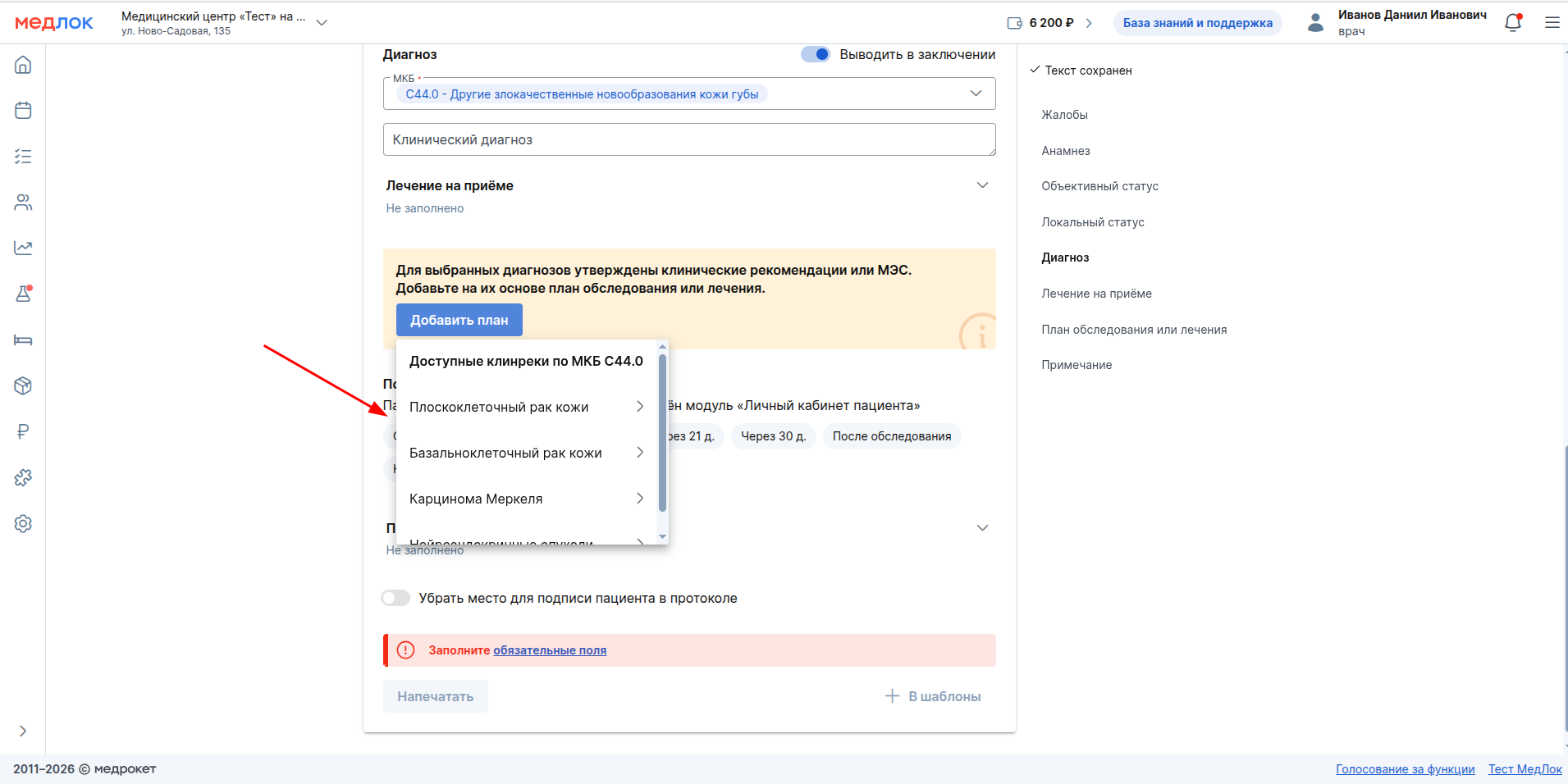Click the notifications bell icon
Screen dimensions: 1568x784
[x=1513, y=23]
